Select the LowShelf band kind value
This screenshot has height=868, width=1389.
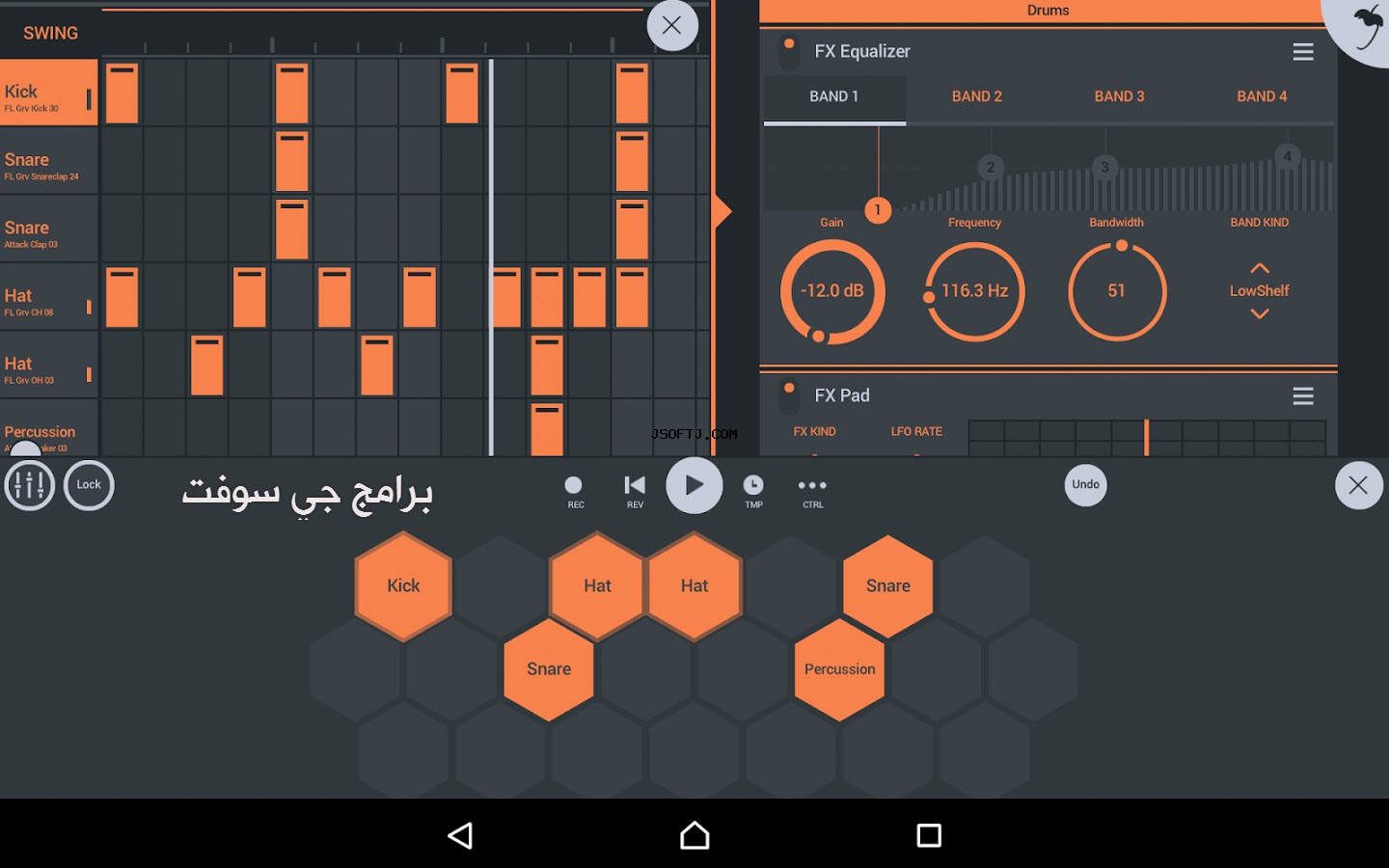pyautogui.click(x=1260, y=291)
